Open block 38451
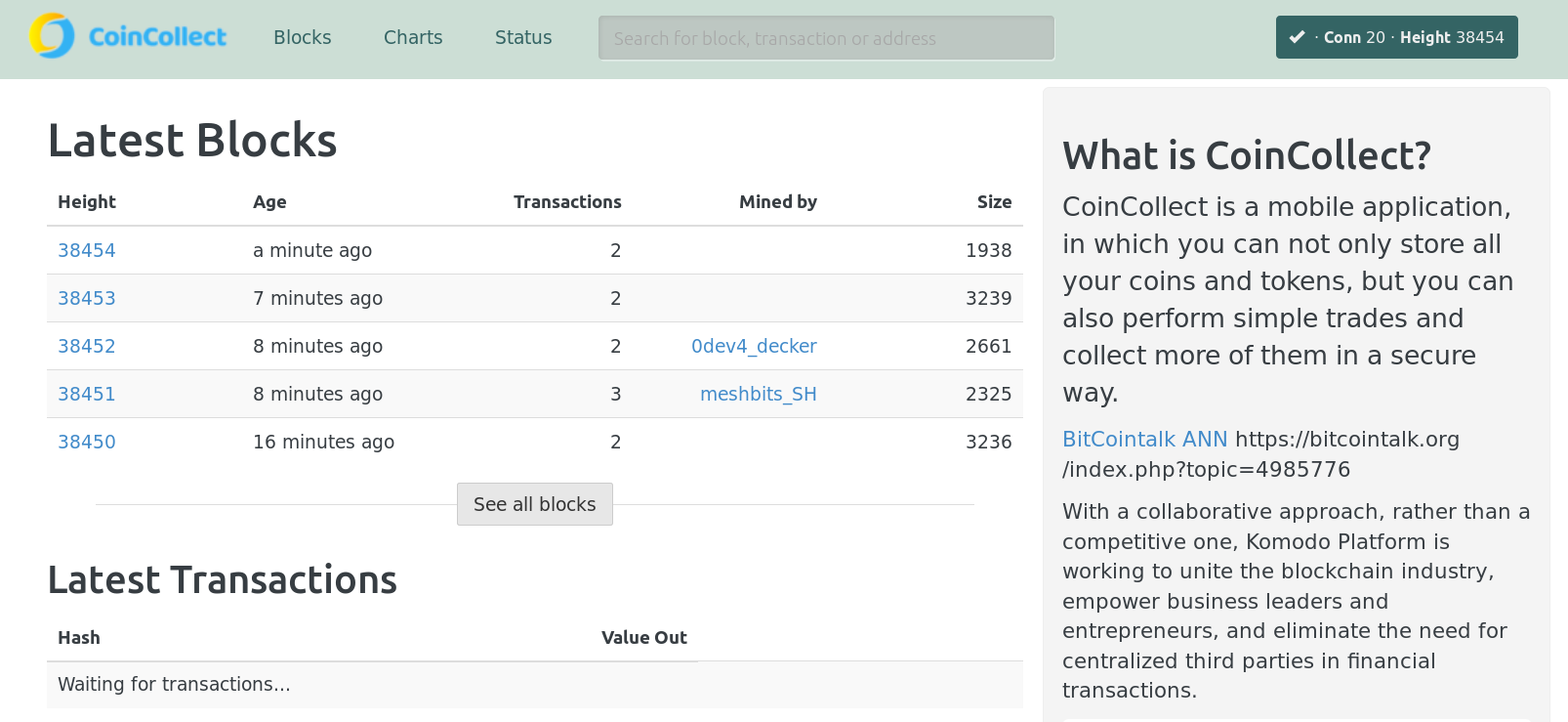The image size is (1568, 722). tap(87, 394)
